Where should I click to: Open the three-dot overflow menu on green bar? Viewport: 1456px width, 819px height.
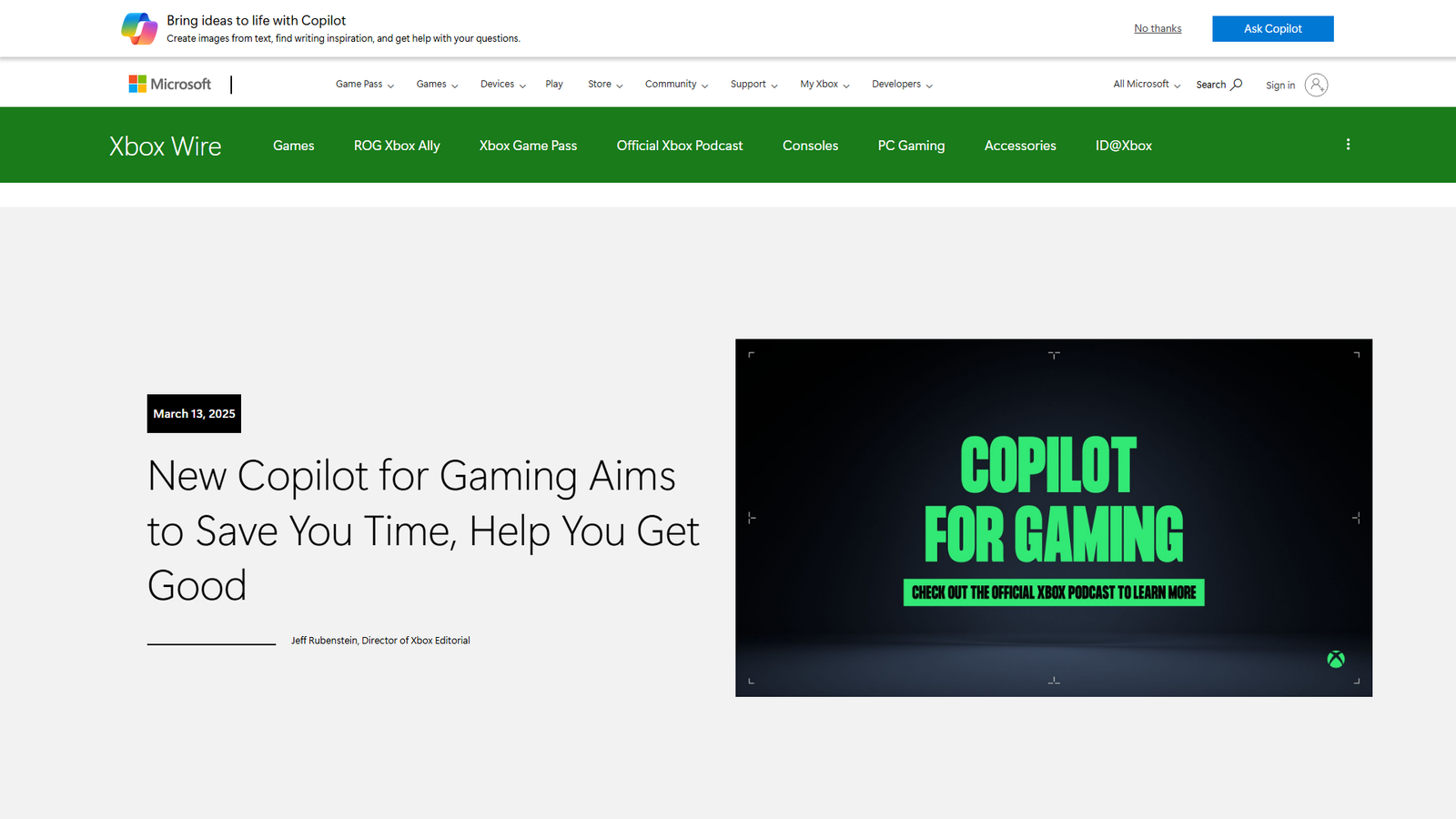point(1348,144)
